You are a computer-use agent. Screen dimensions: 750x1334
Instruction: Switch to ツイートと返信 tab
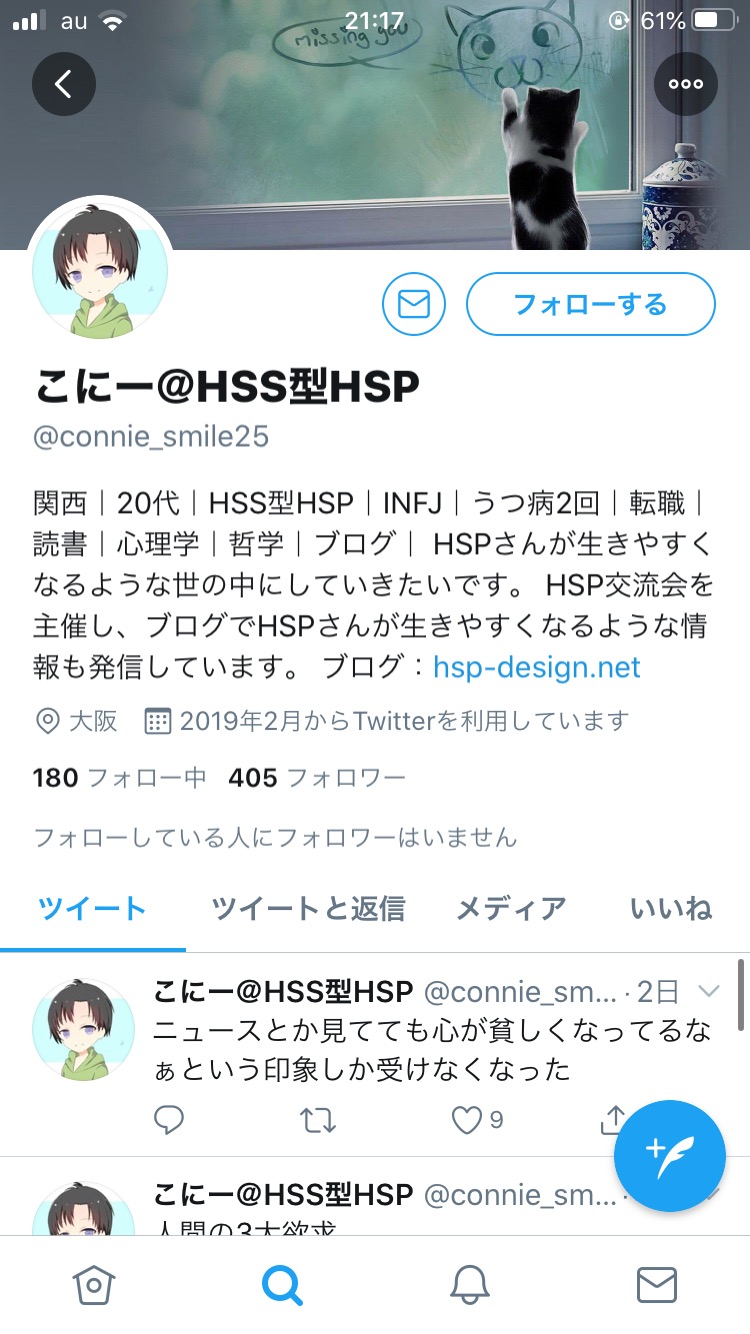point(308,908)
